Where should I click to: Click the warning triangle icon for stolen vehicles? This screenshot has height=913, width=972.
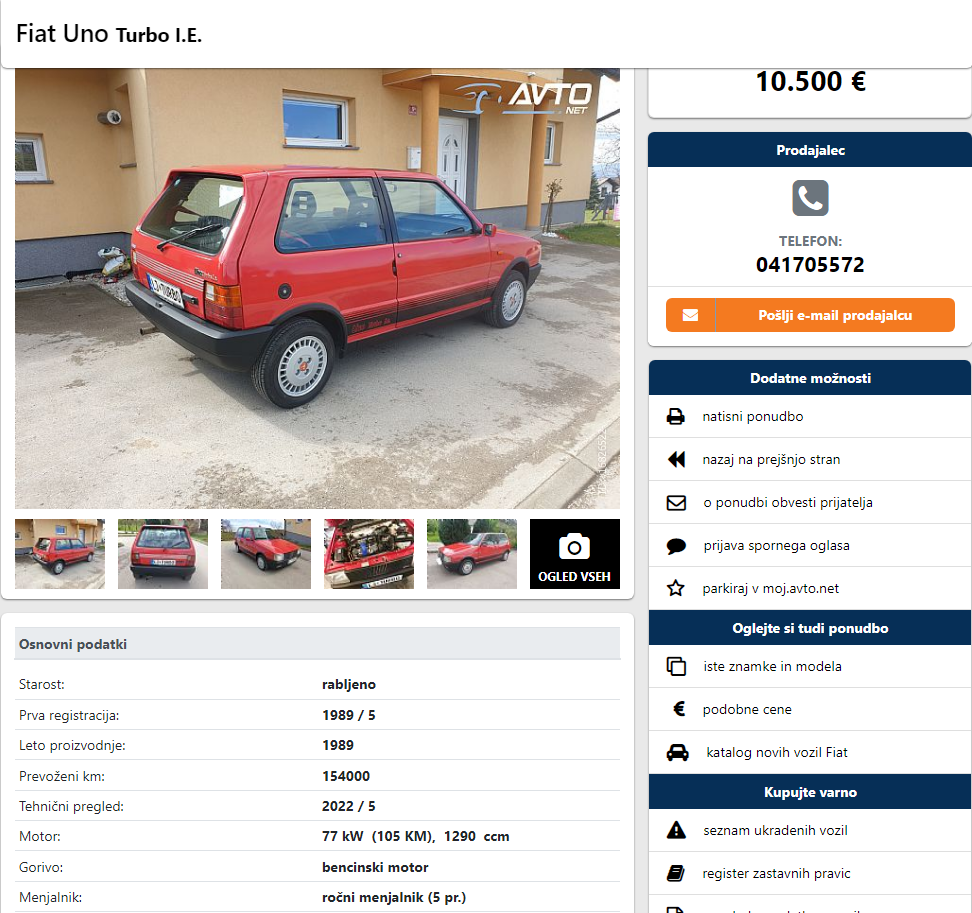676,830
